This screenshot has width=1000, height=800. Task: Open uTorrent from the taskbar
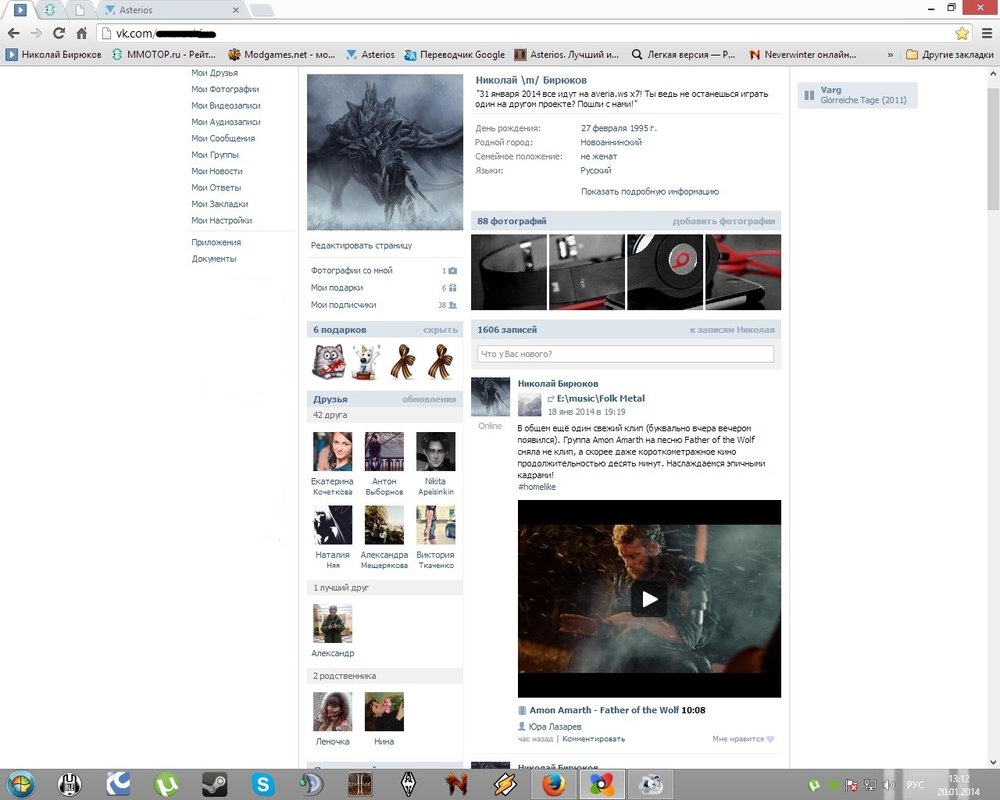pyautogui.click(x=166, y=784)
